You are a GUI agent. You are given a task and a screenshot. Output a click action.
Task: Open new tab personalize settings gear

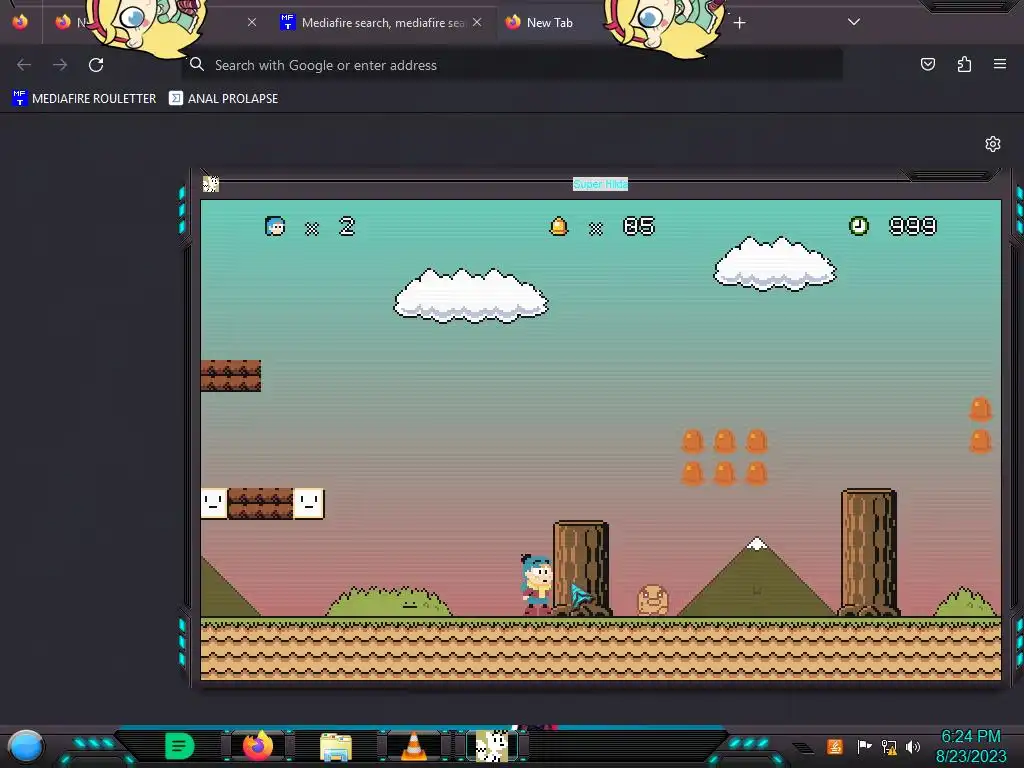coord(993,144)
